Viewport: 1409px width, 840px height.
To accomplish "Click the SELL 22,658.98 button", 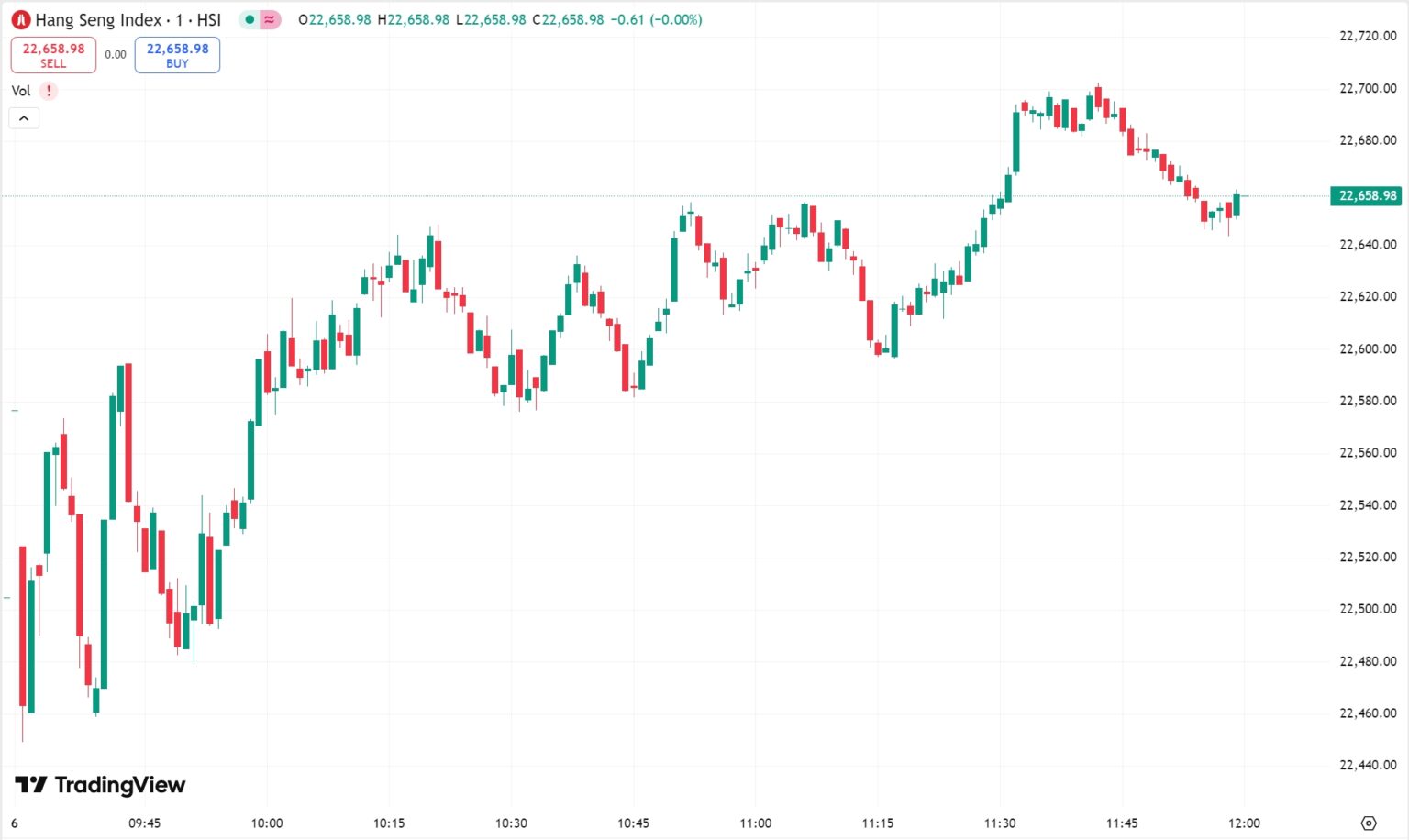I will tap(53, 55).
